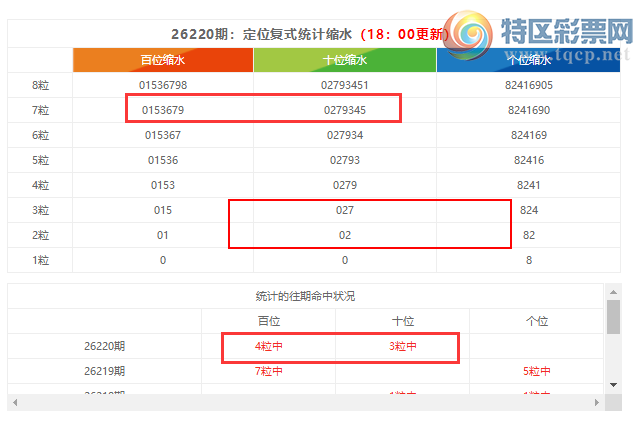The width and height of the screenshot is (643, 437).
Task: Click value 02793 in 5粒 row
Action: [345, 160]
